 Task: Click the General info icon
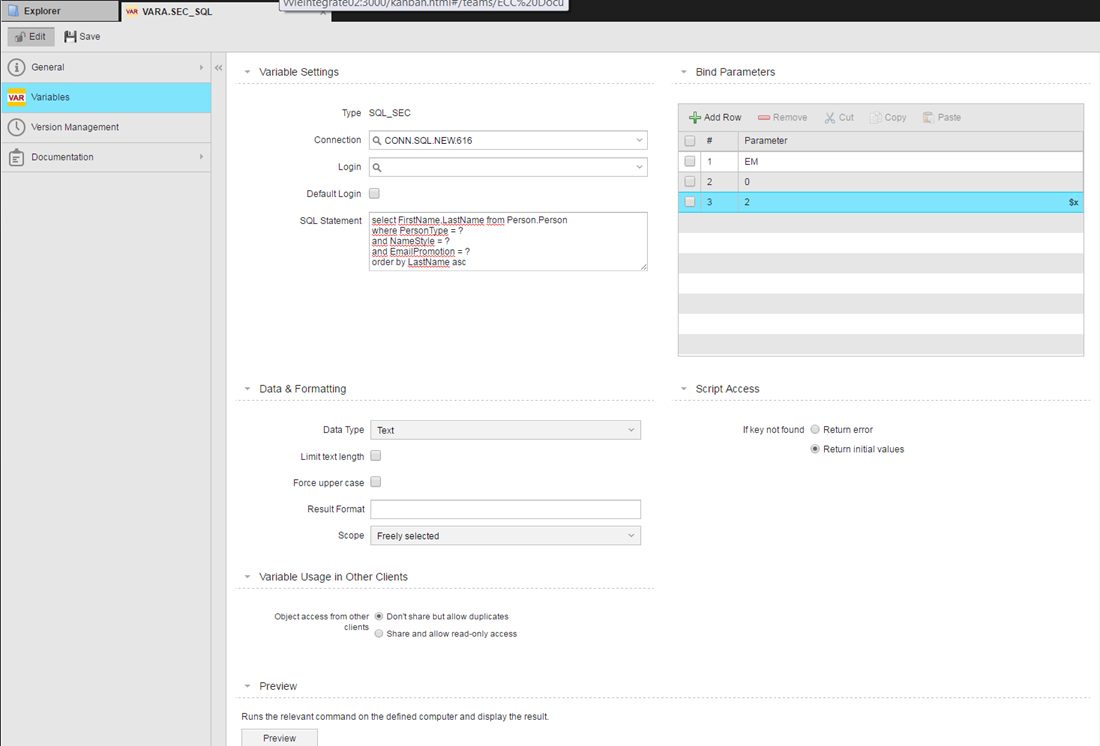(16, 67)
